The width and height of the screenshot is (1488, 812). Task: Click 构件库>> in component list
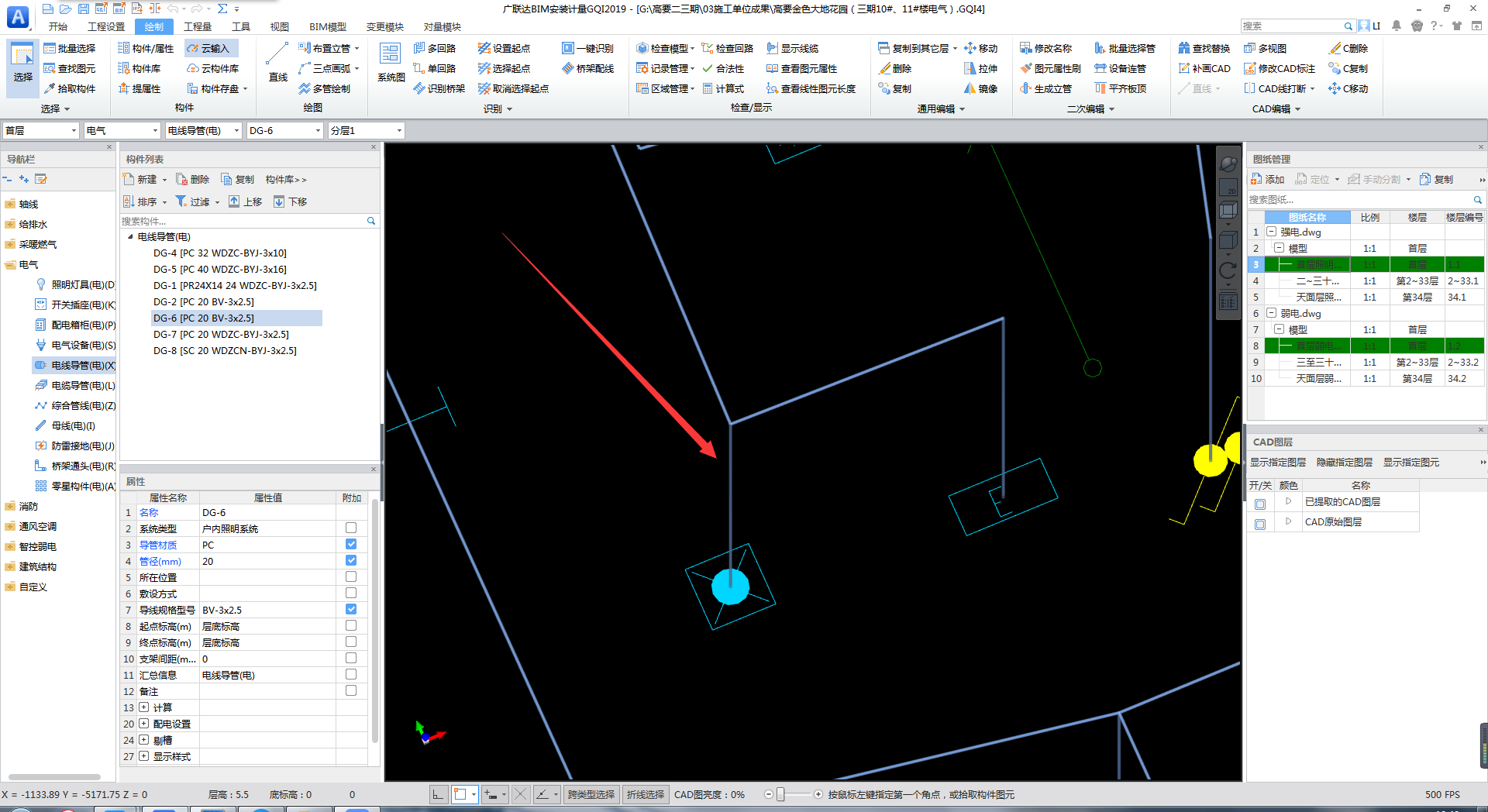point(286,179)
